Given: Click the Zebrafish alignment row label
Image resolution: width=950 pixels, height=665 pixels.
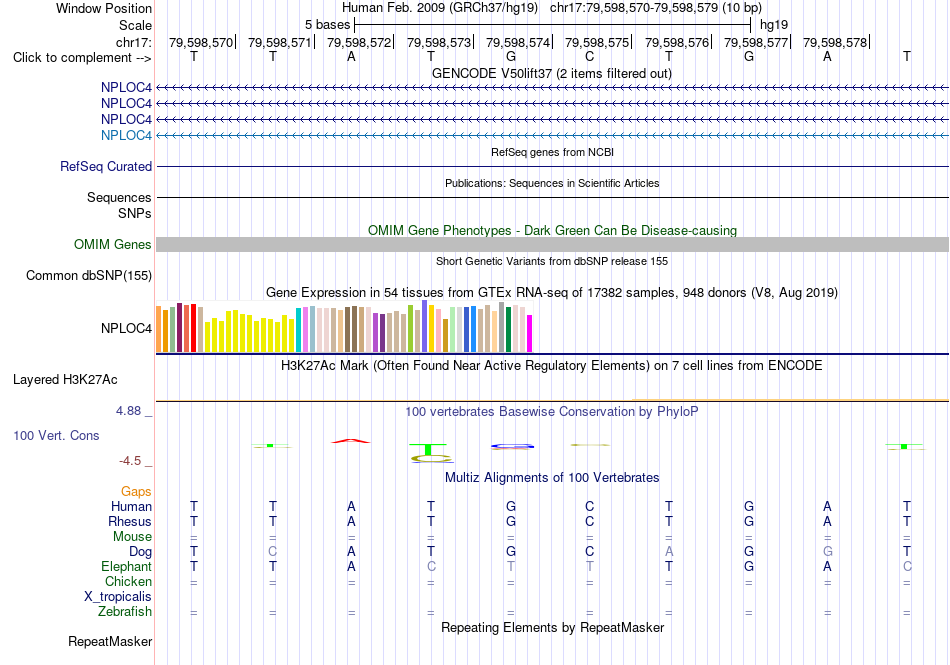Looking at the screenshot, I should pyautogui.click(x=125, y=611).
